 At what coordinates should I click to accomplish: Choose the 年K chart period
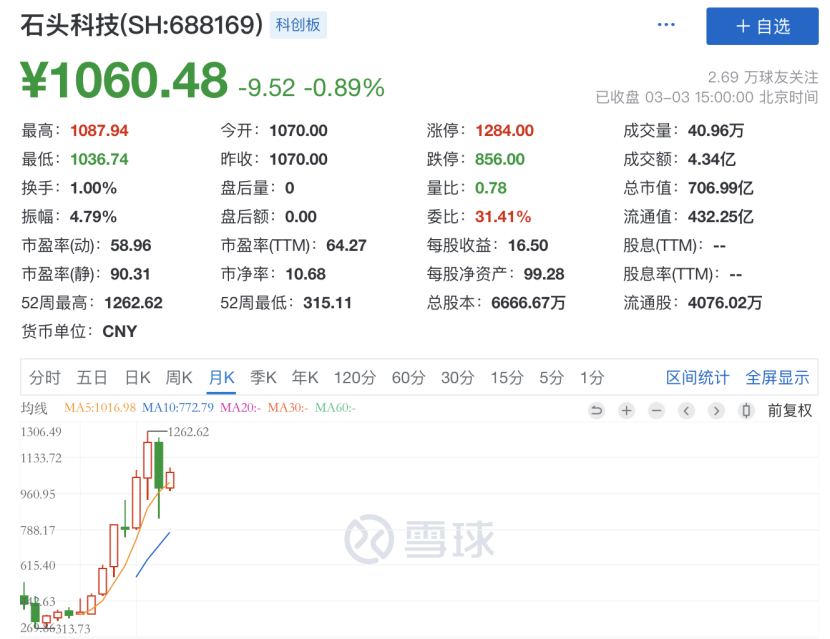pyautogui.click(x=304, y=377)
